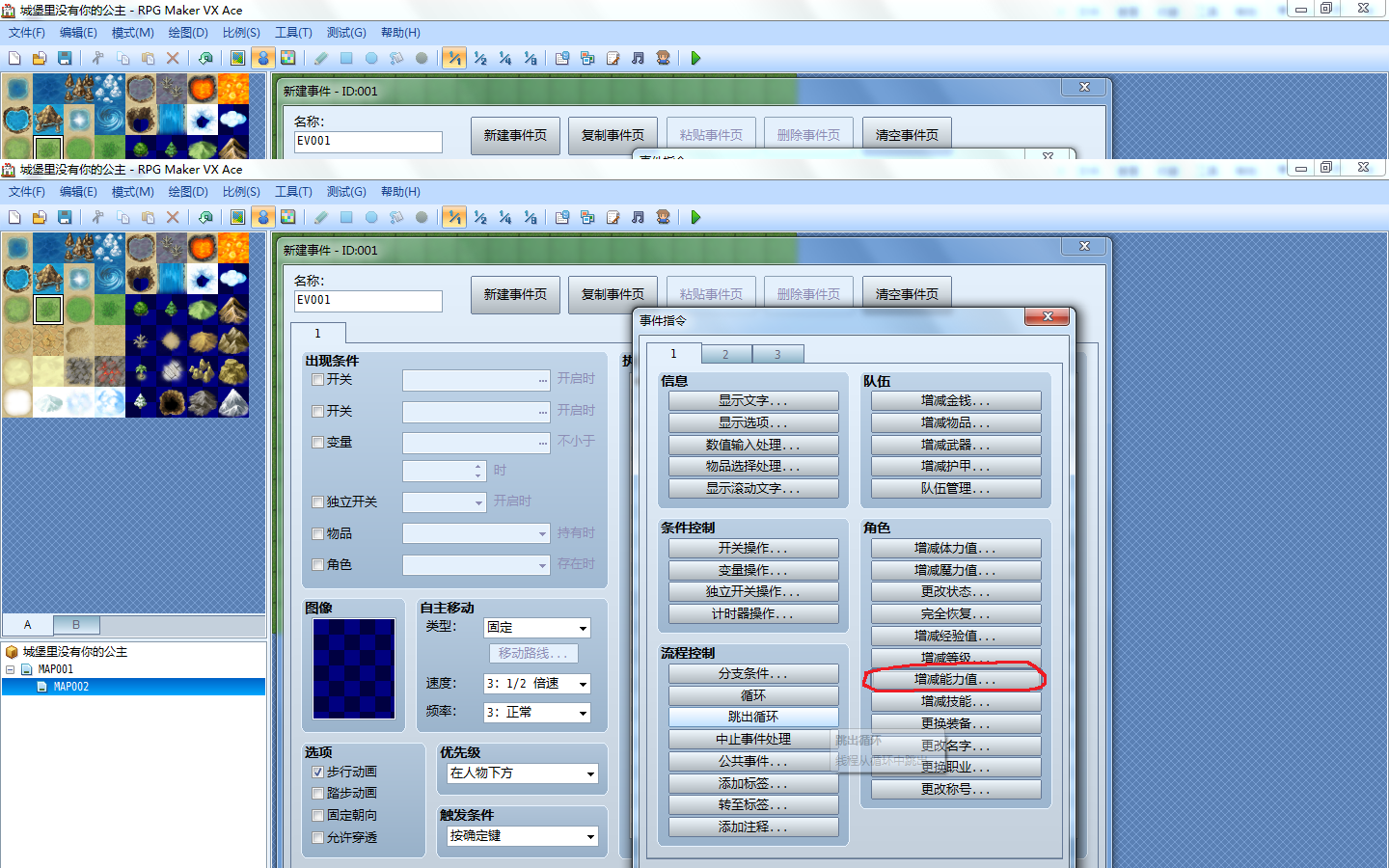Enable the 独立开关 condition checkbox

[317, 502]
